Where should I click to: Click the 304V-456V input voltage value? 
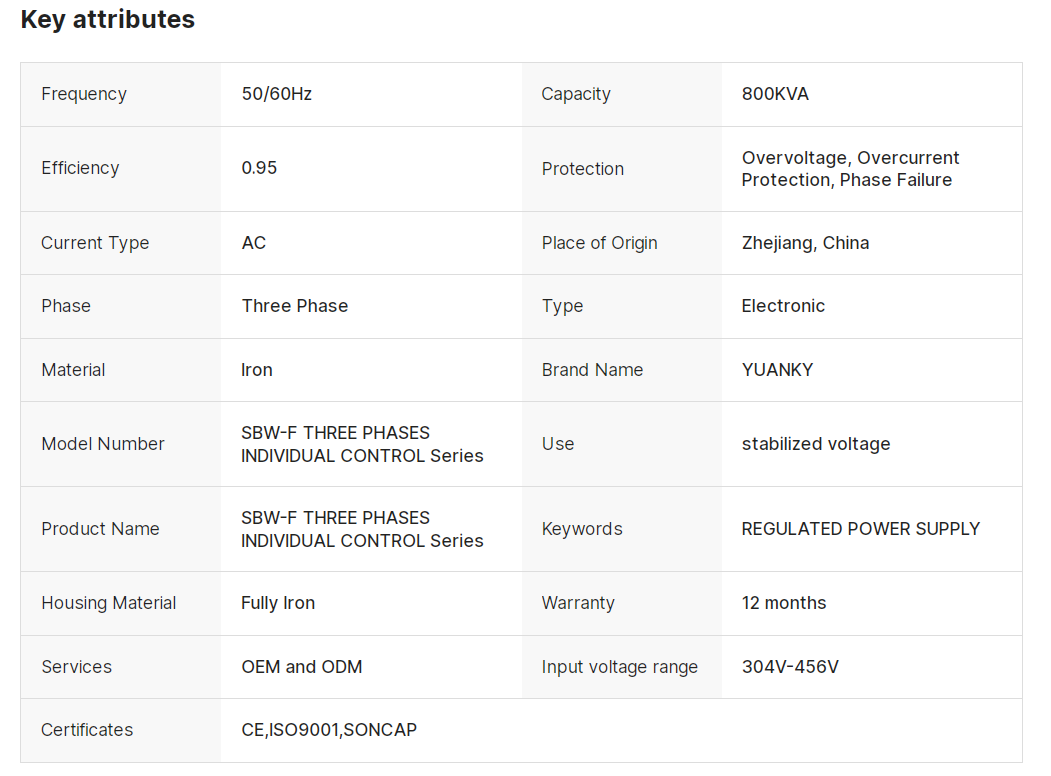(x=790, y=667)
